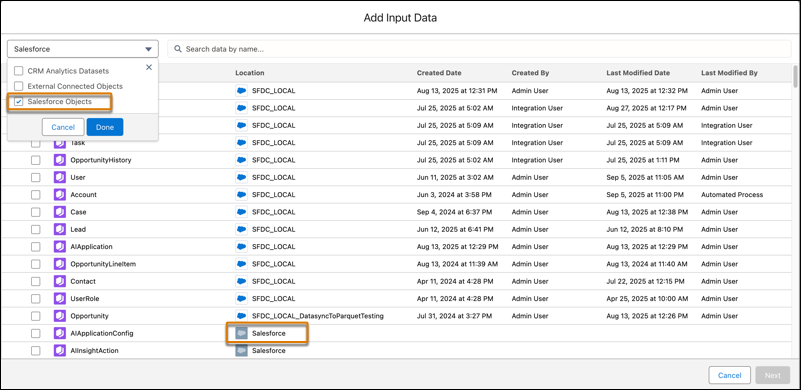This screenshot has width=801, height=390.
Task: Click the gray Salesforce icon in AIInsightAction row
Action: click(x=241, y=351)
